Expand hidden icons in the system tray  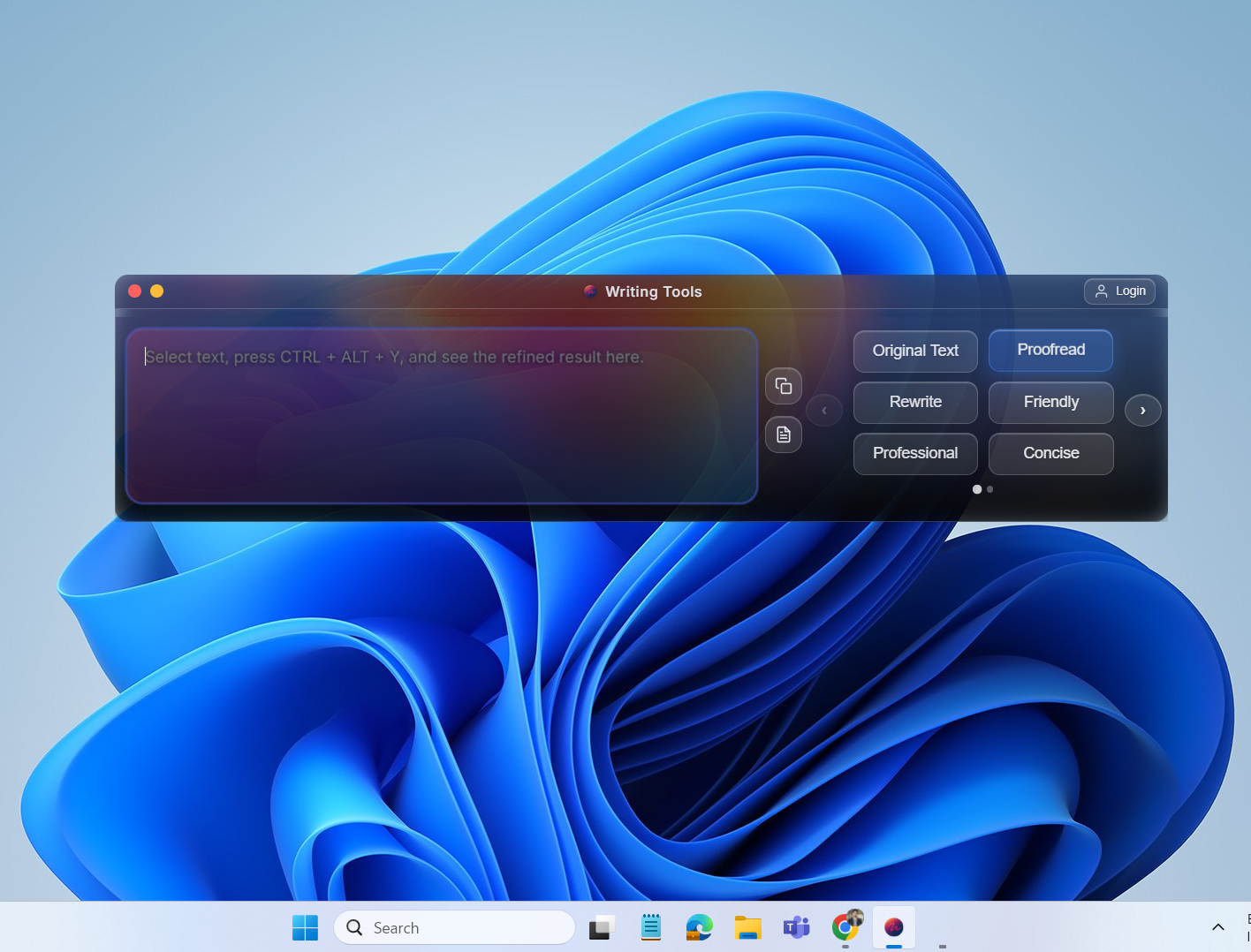1217,927
